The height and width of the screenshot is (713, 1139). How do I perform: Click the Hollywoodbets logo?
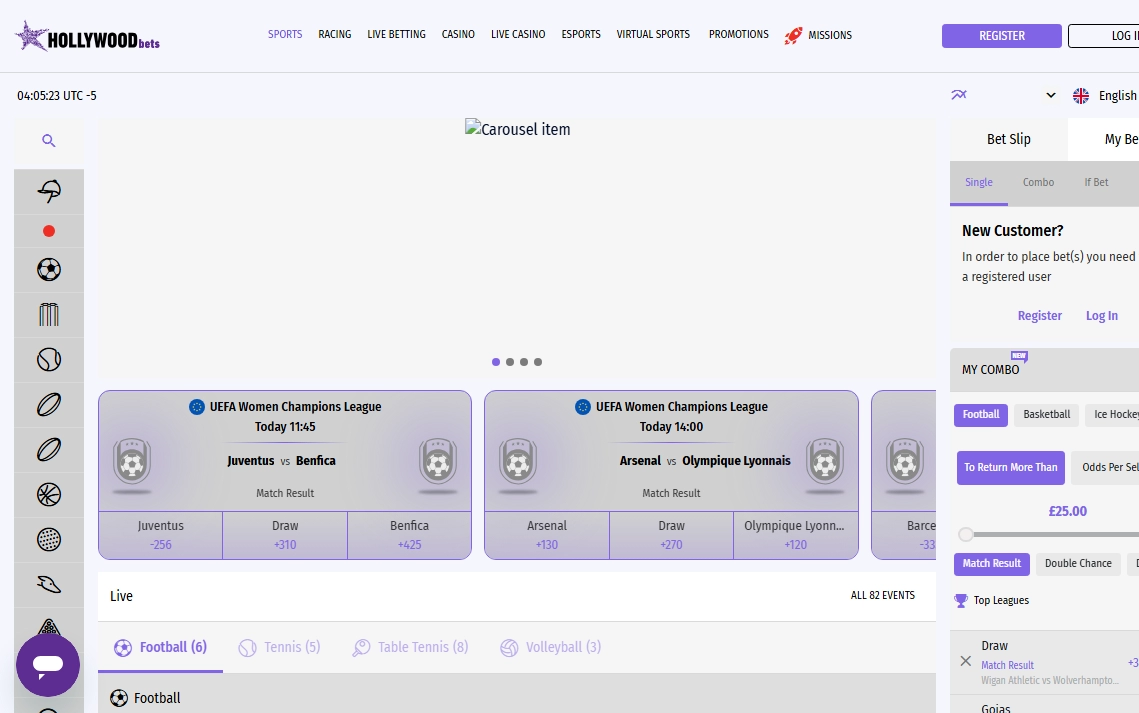tap(87, 36)
